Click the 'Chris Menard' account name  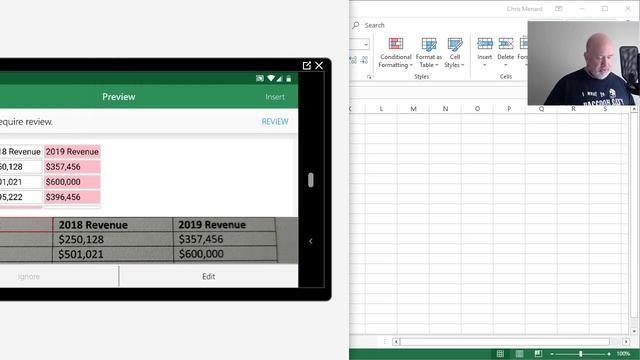524,9
